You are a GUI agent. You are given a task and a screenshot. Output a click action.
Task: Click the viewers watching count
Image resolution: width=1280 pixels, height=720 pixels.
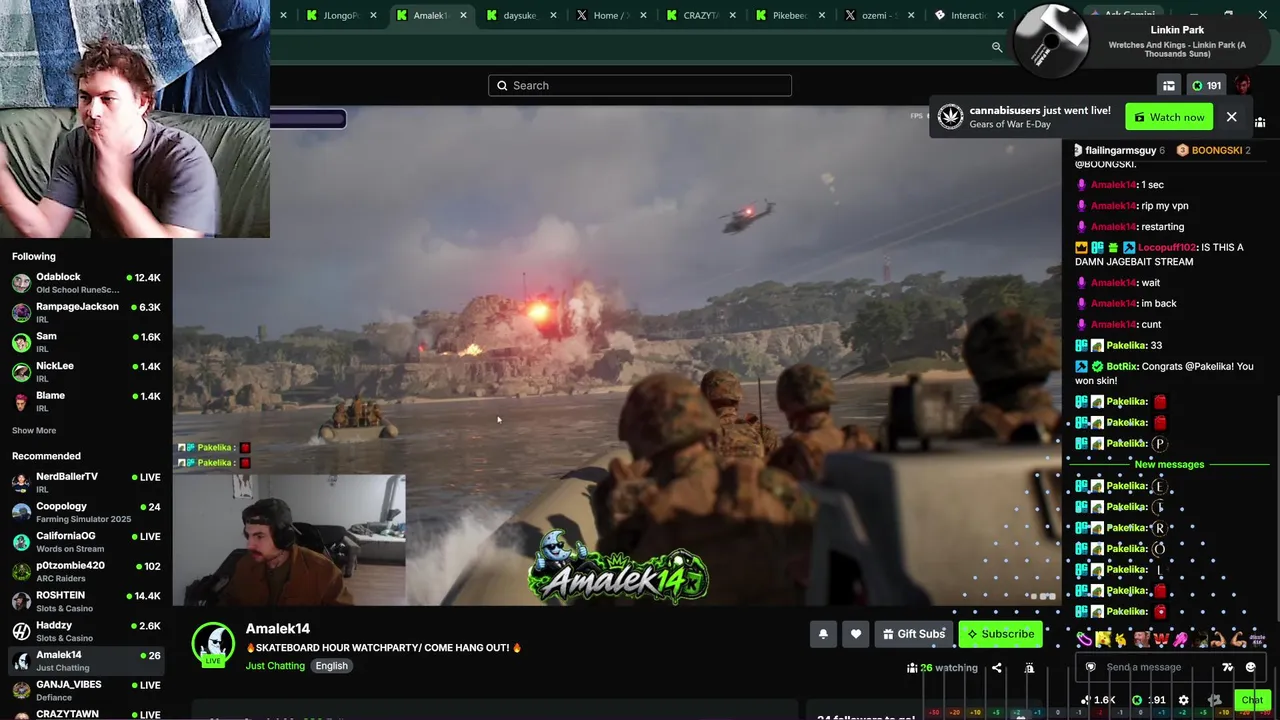(942, 668)
